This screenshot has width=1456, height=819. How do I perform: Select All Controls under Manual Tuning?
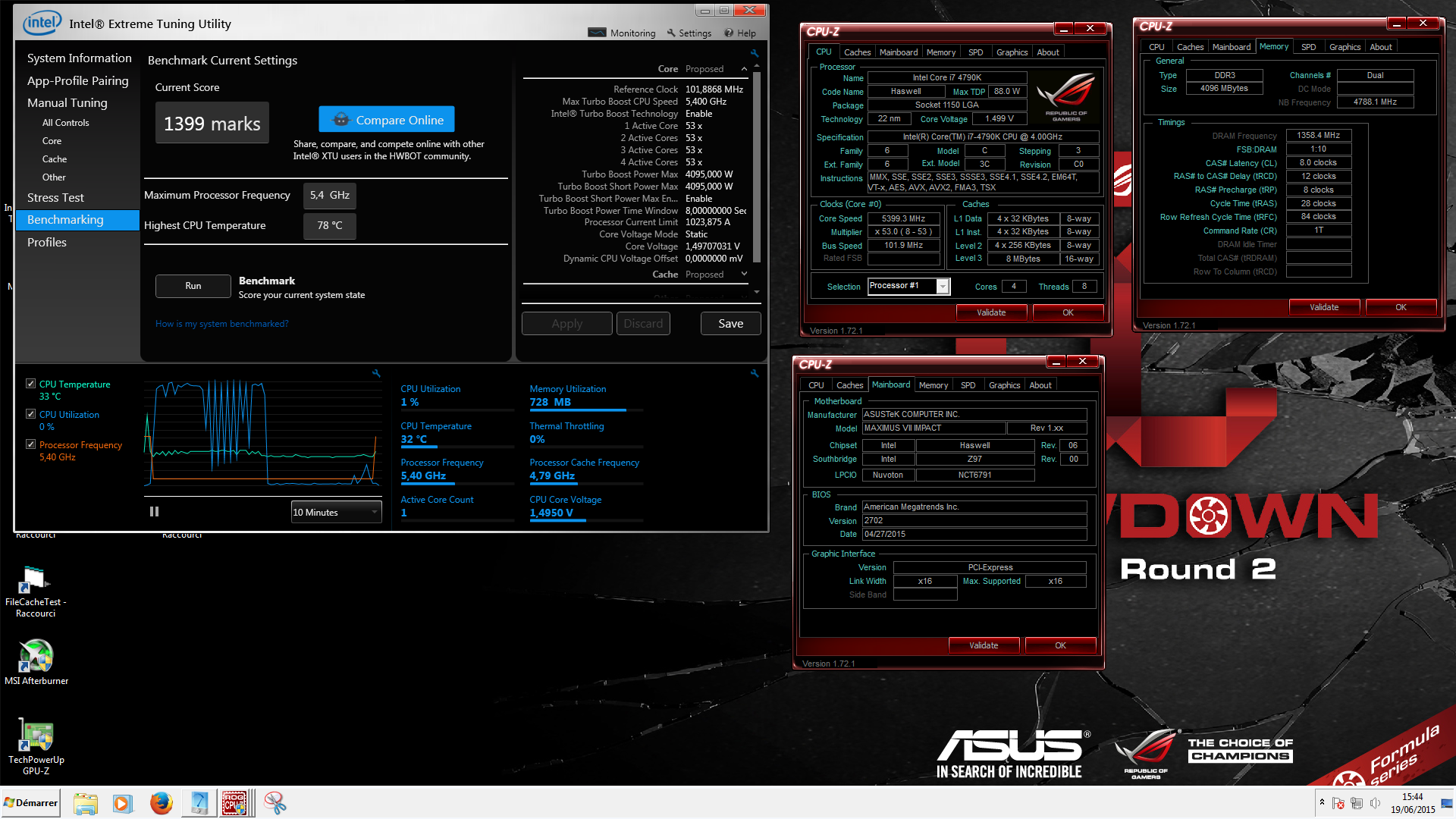65,123
